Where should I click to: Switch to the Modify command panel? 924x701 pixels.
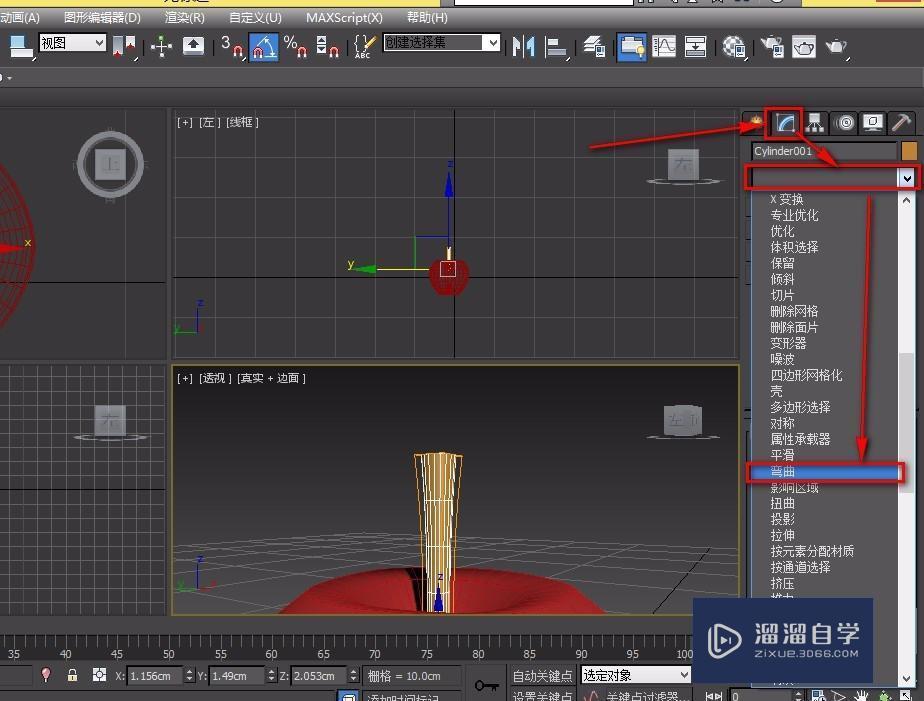(x=785, y=122)
